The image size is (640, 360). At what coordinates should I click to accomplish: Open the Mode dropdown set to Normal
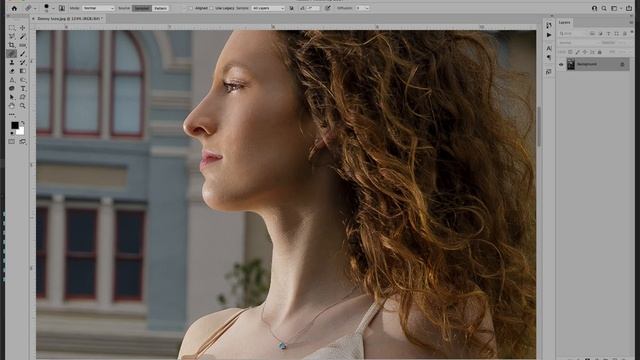(x=98, y=8)
